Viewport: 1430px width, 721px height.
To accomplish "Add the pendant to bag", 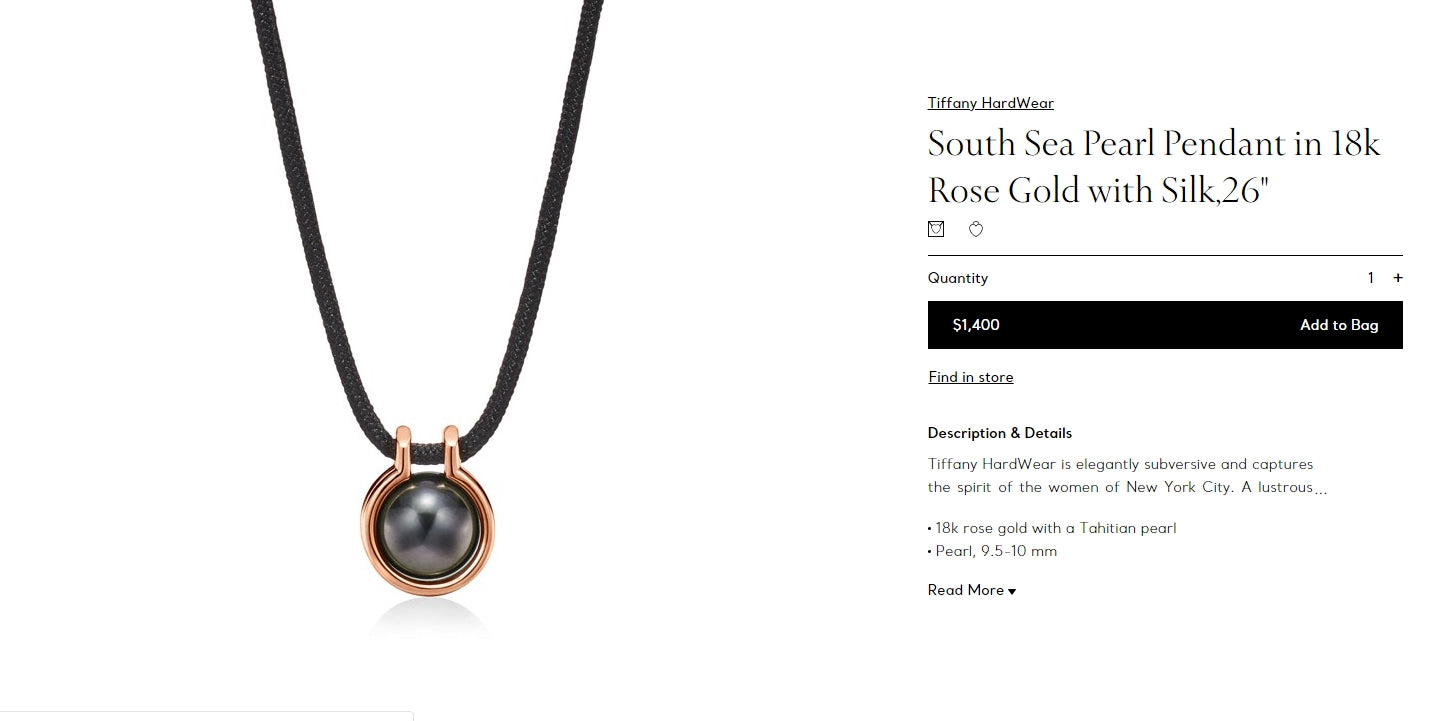I will (x=1339, y=325).
